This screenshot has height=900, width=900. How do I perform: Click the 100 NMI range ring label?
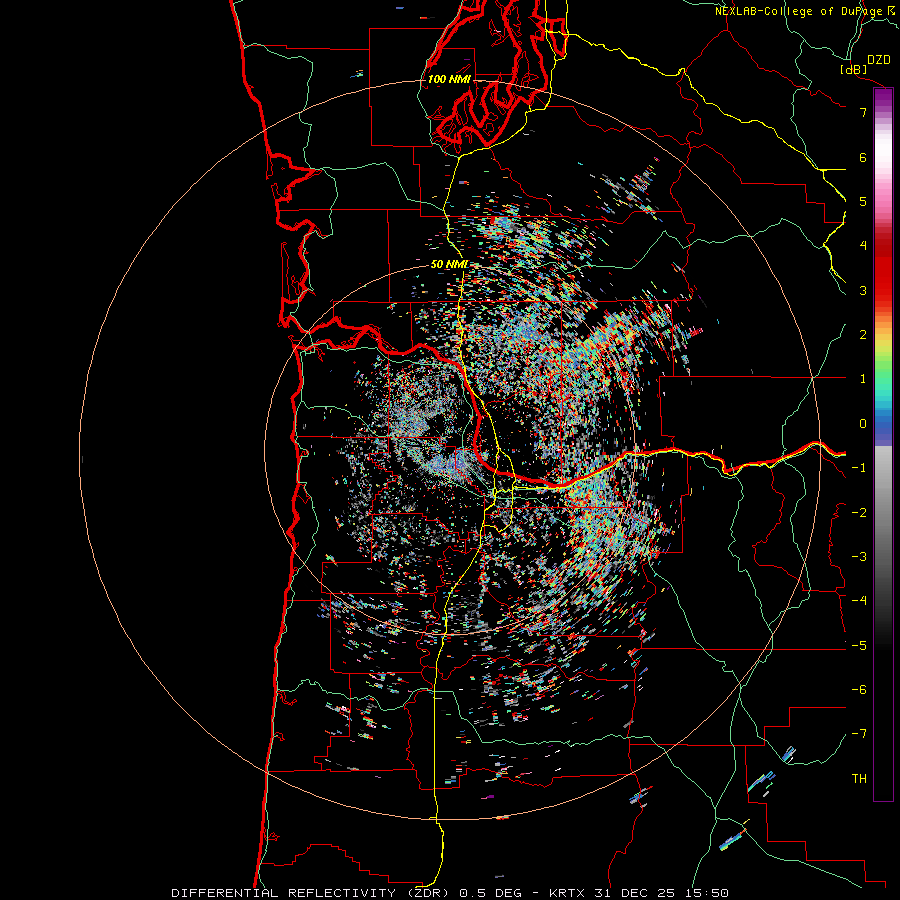(449, 79)
